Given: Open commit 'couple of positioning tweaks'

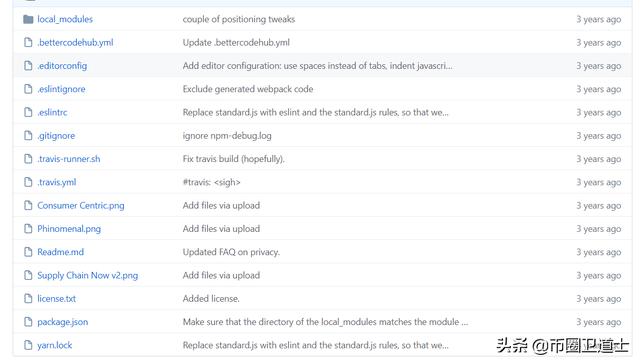Looking at the screenshot, I should coord(239,19).
